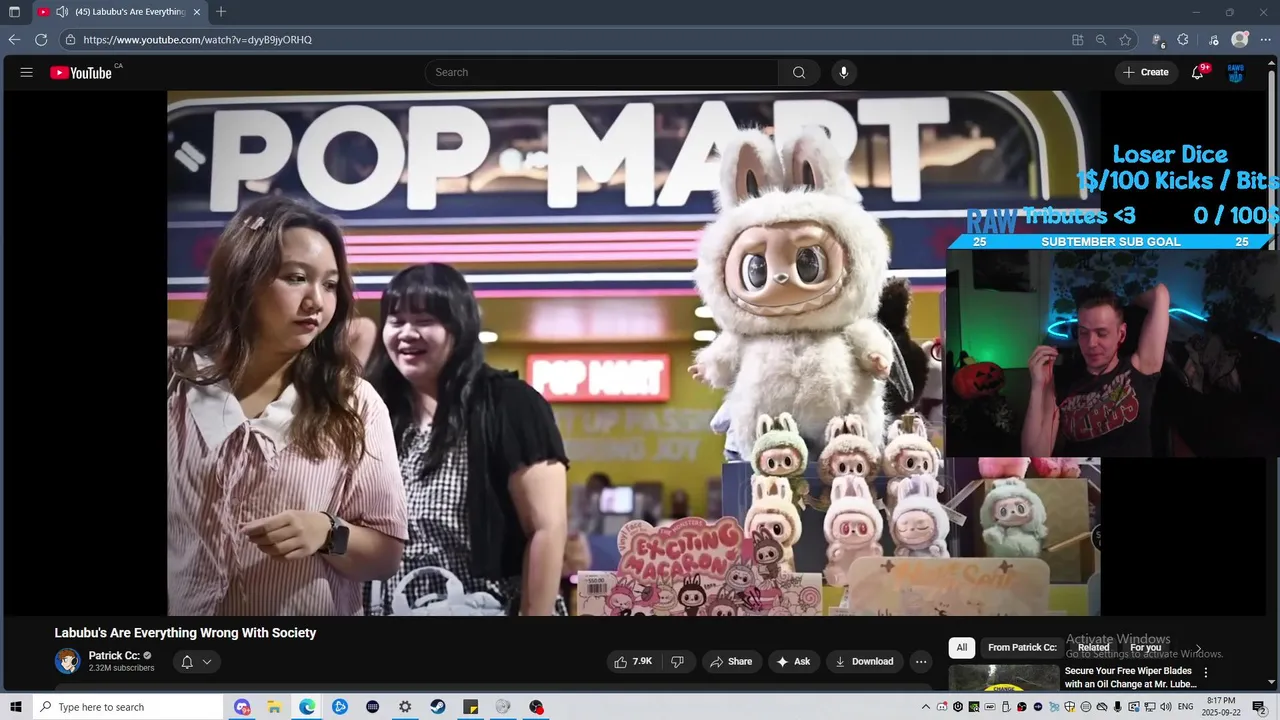Click the Share button
The image size is (1280, 720).
click(x=731, y=661)
